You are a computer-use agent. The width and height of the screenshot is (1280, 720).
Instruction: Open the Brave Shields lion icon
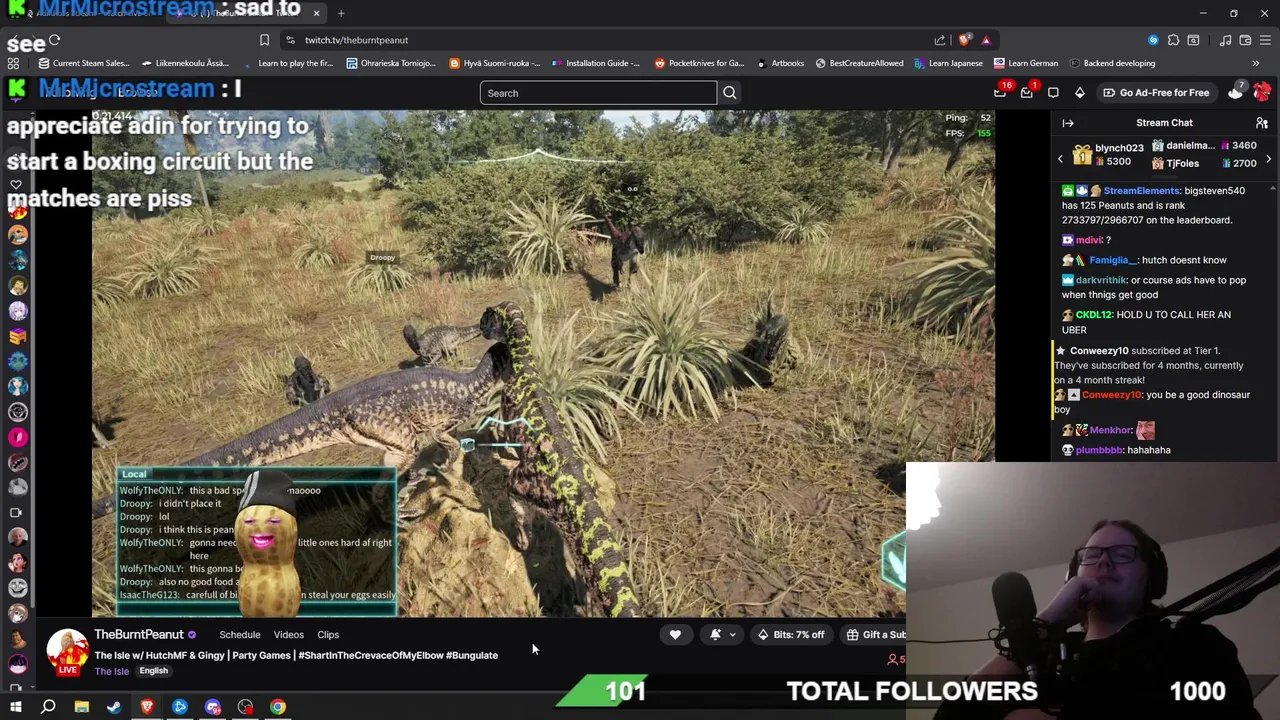point(964,40)
